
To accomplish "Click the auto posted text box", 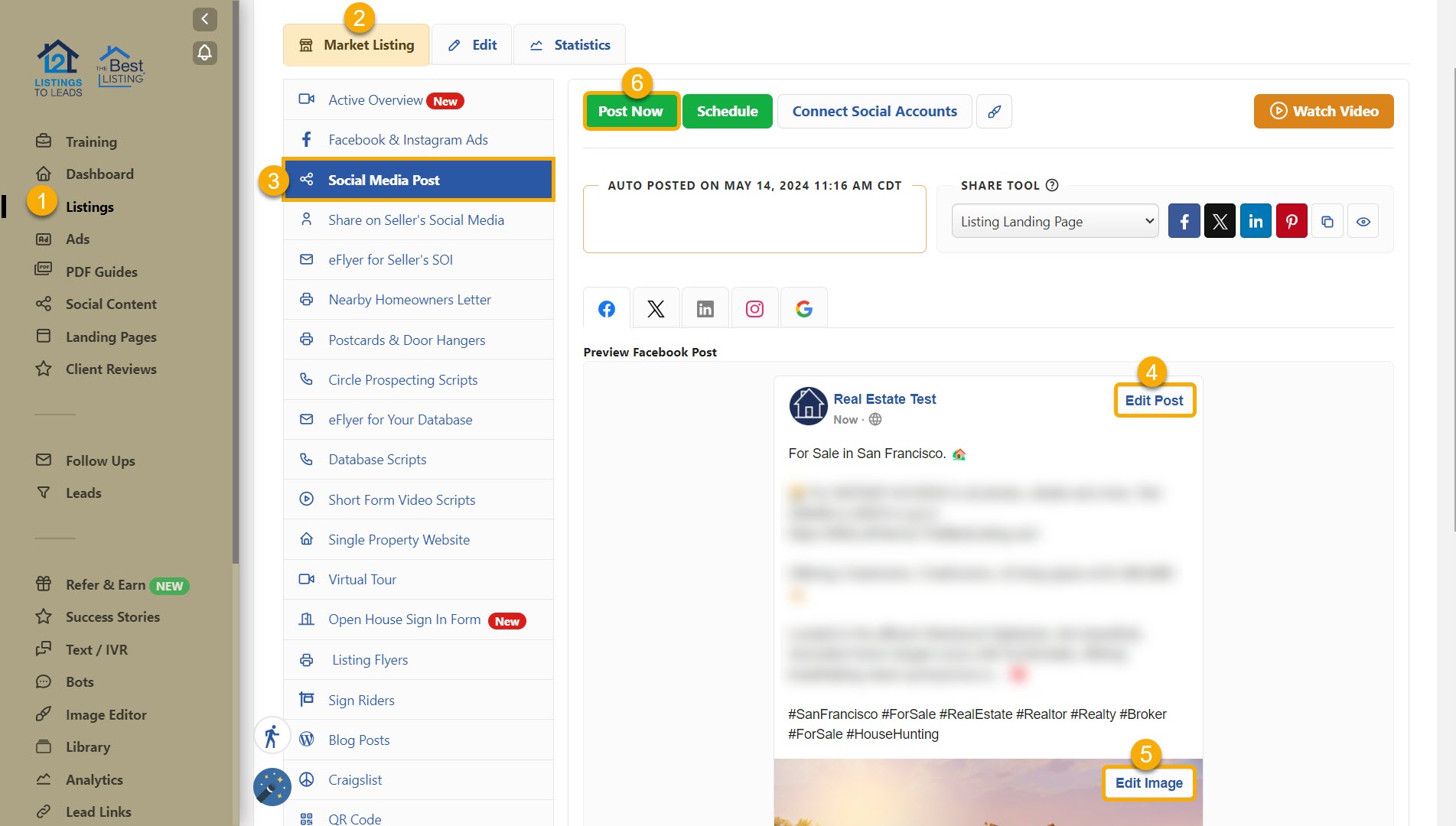I will [754, 222].
